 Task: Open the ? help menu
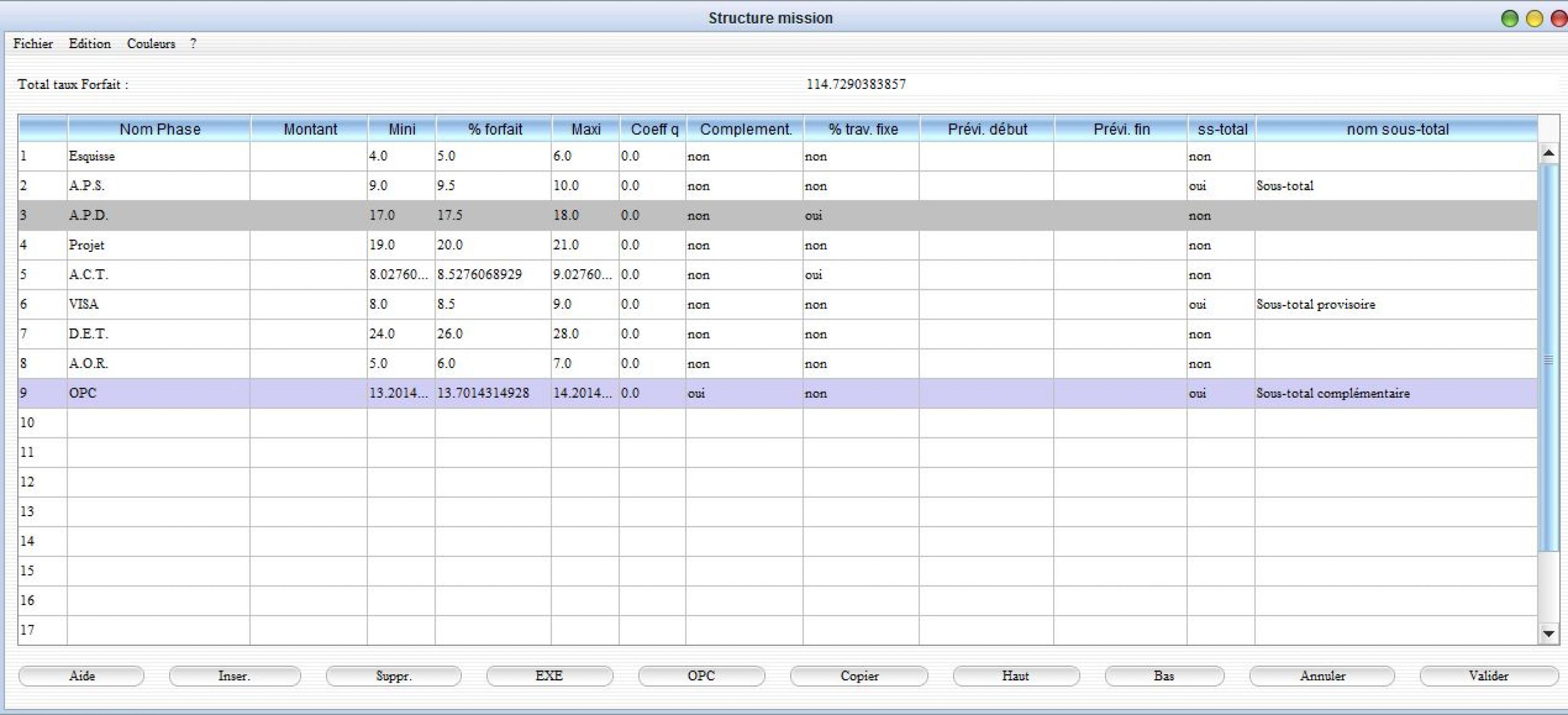[193, 44]
